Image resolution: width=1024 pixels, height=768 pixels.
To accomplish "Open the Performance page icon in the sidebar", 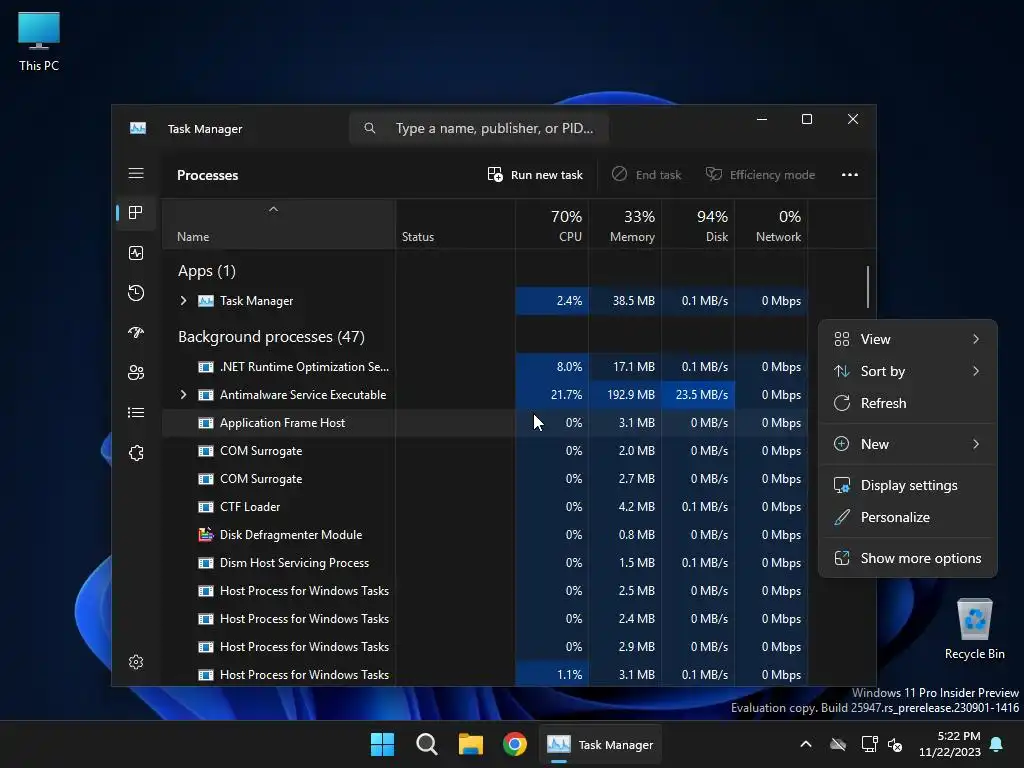I will pyautogui.click(x=136, y=253).
